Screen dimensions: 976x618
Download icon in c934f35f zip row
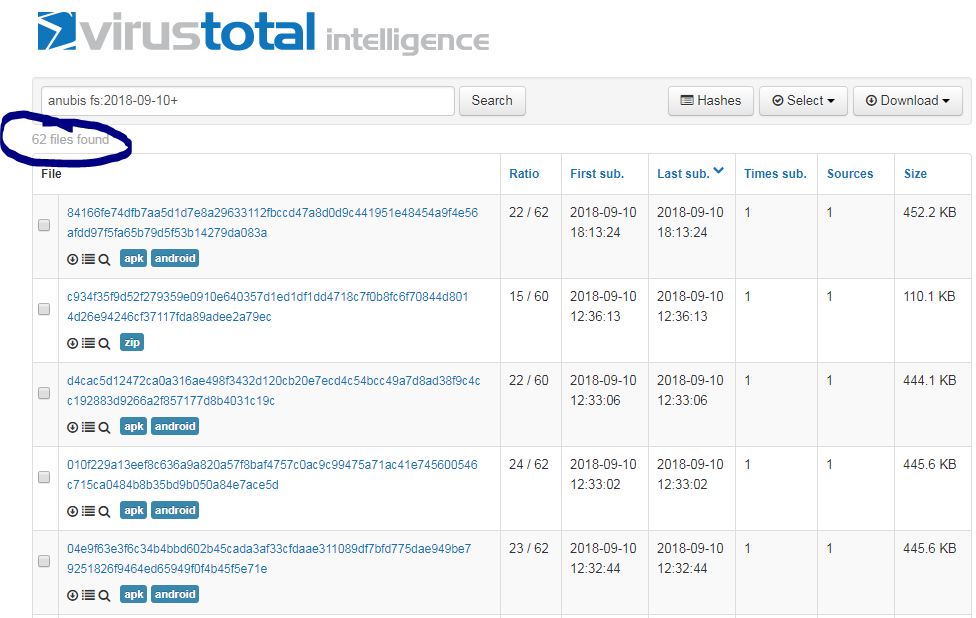tap(72, 343)
